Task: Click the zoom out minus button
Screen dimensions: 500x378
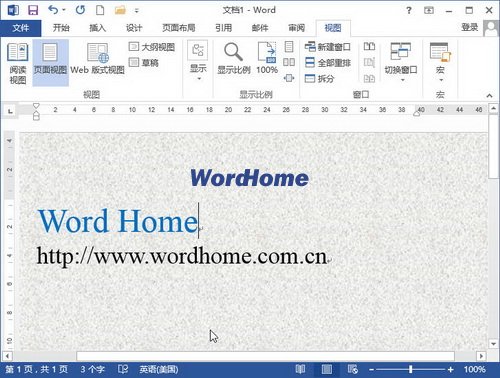Action: [372, 370]
